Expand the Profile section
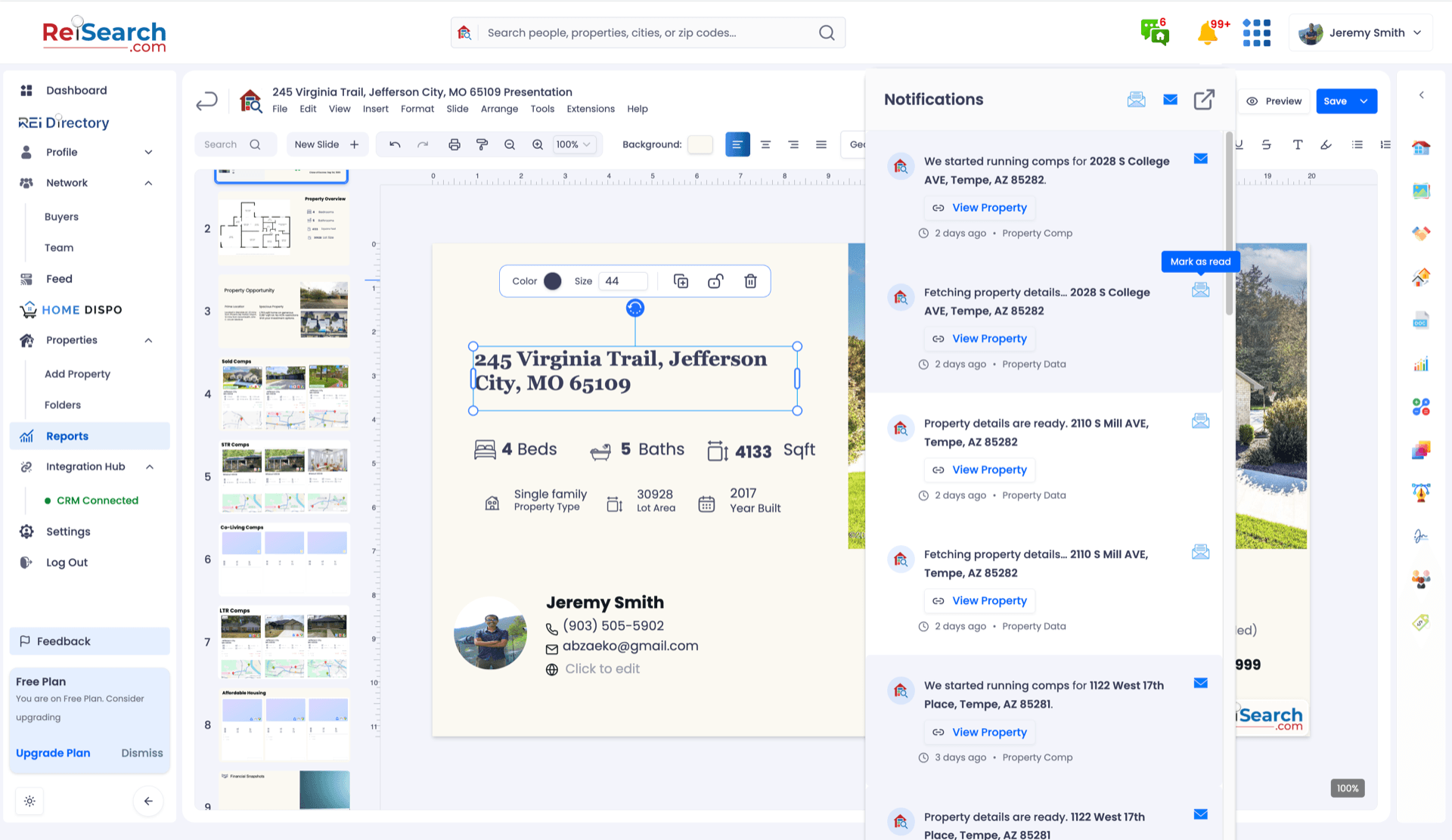 pyautogui.click(x=148, y=152)
